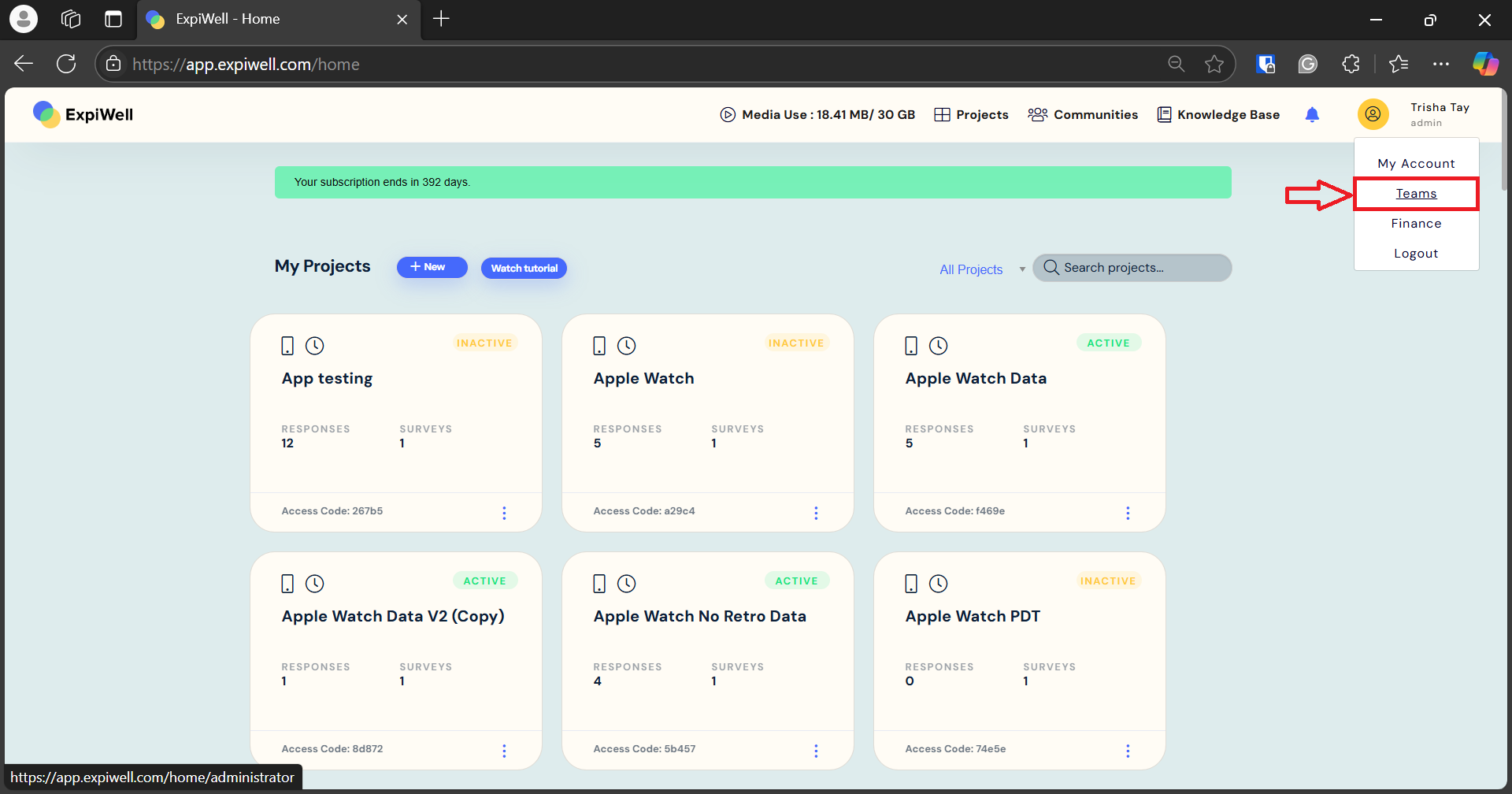
Task: Click the browser address bar URL
Action: pyautogui.click(x=246, y=65)
